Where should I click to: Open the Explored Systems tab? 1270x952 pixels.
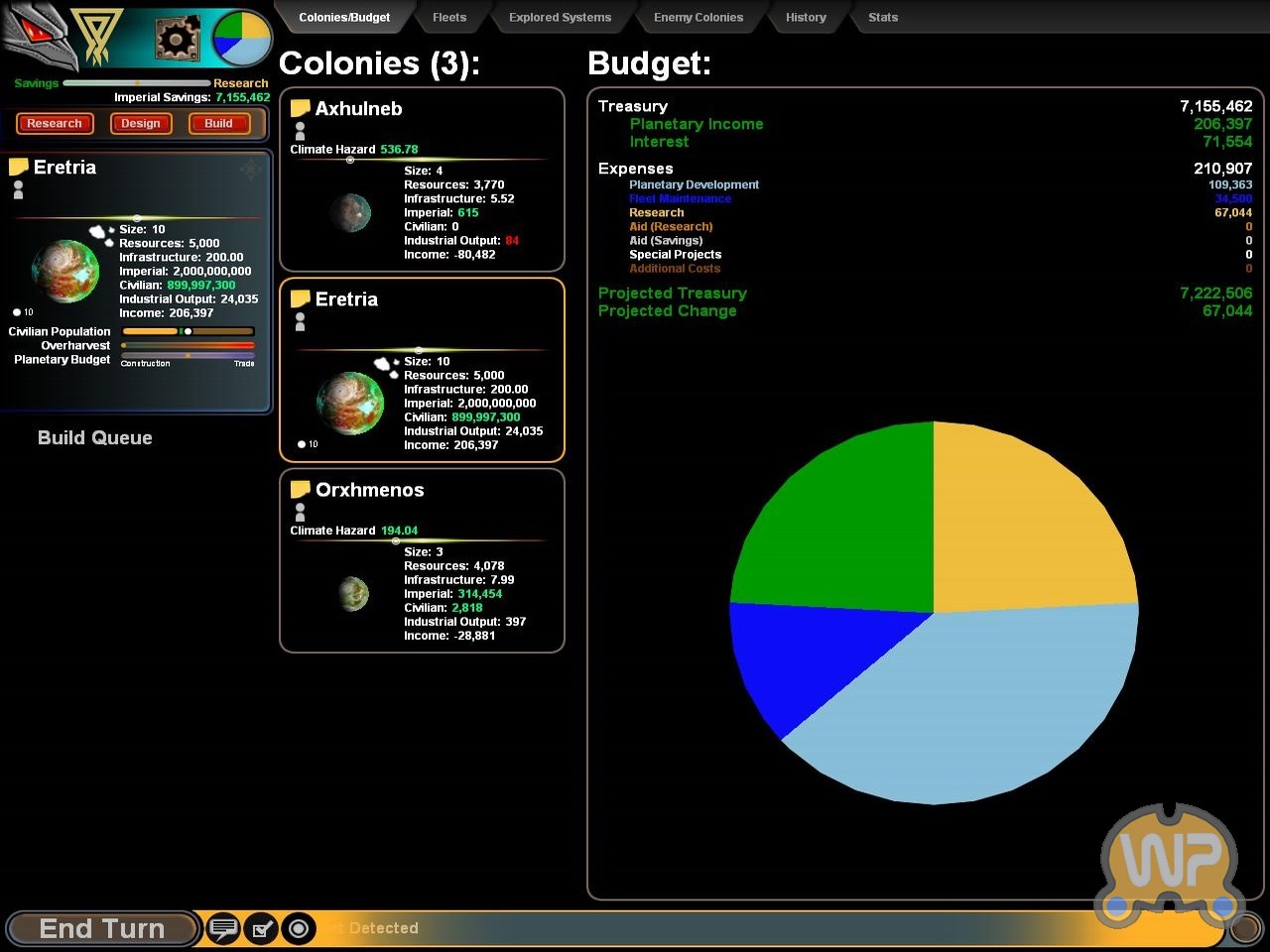[x=560, y=17]
